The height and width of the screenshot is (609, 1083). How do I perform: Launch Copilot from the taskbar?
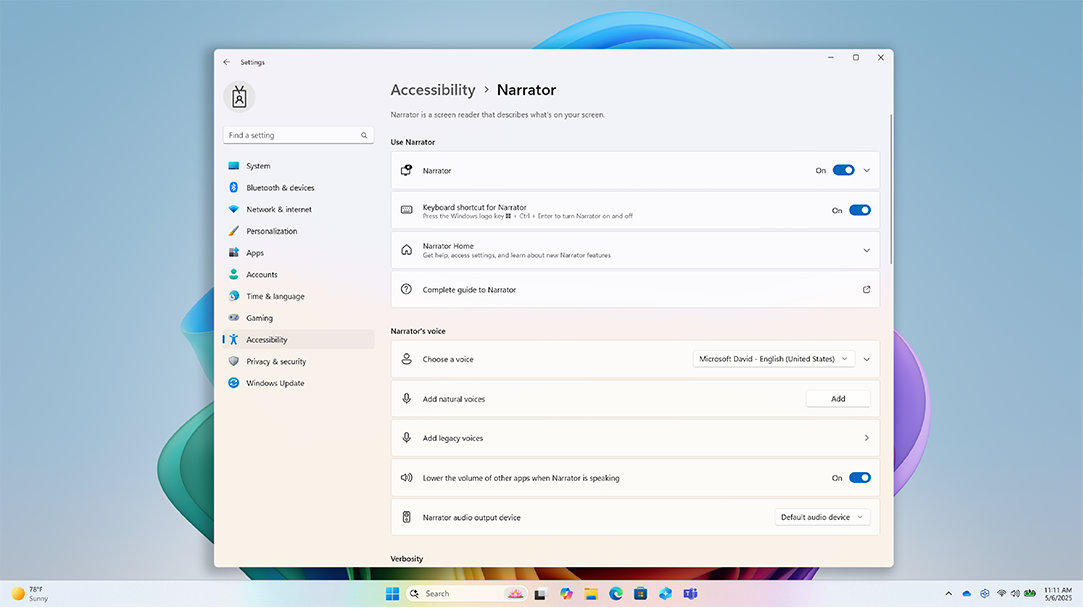[566, 594]
